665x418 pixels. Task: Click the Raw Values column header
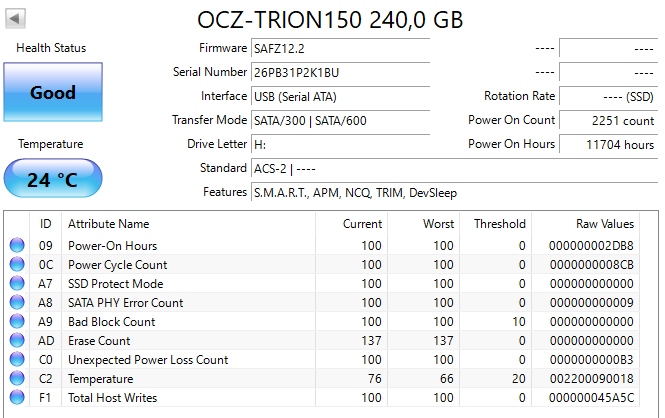coord(604,224)
